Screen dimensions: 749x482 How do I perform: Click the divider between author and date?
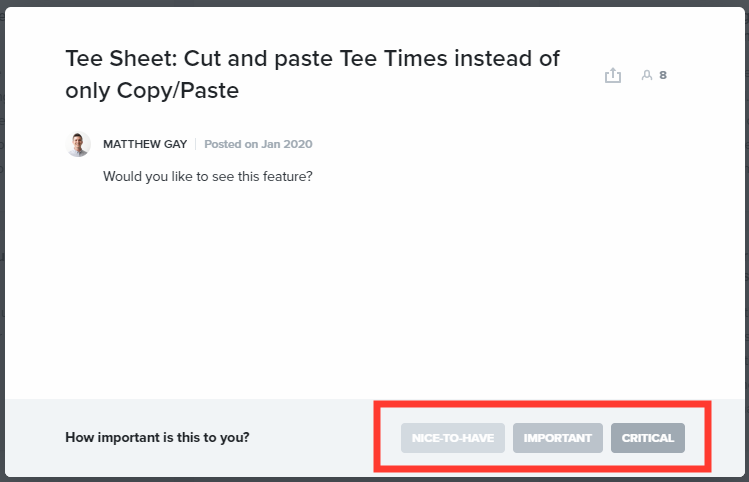coord(196,144)
